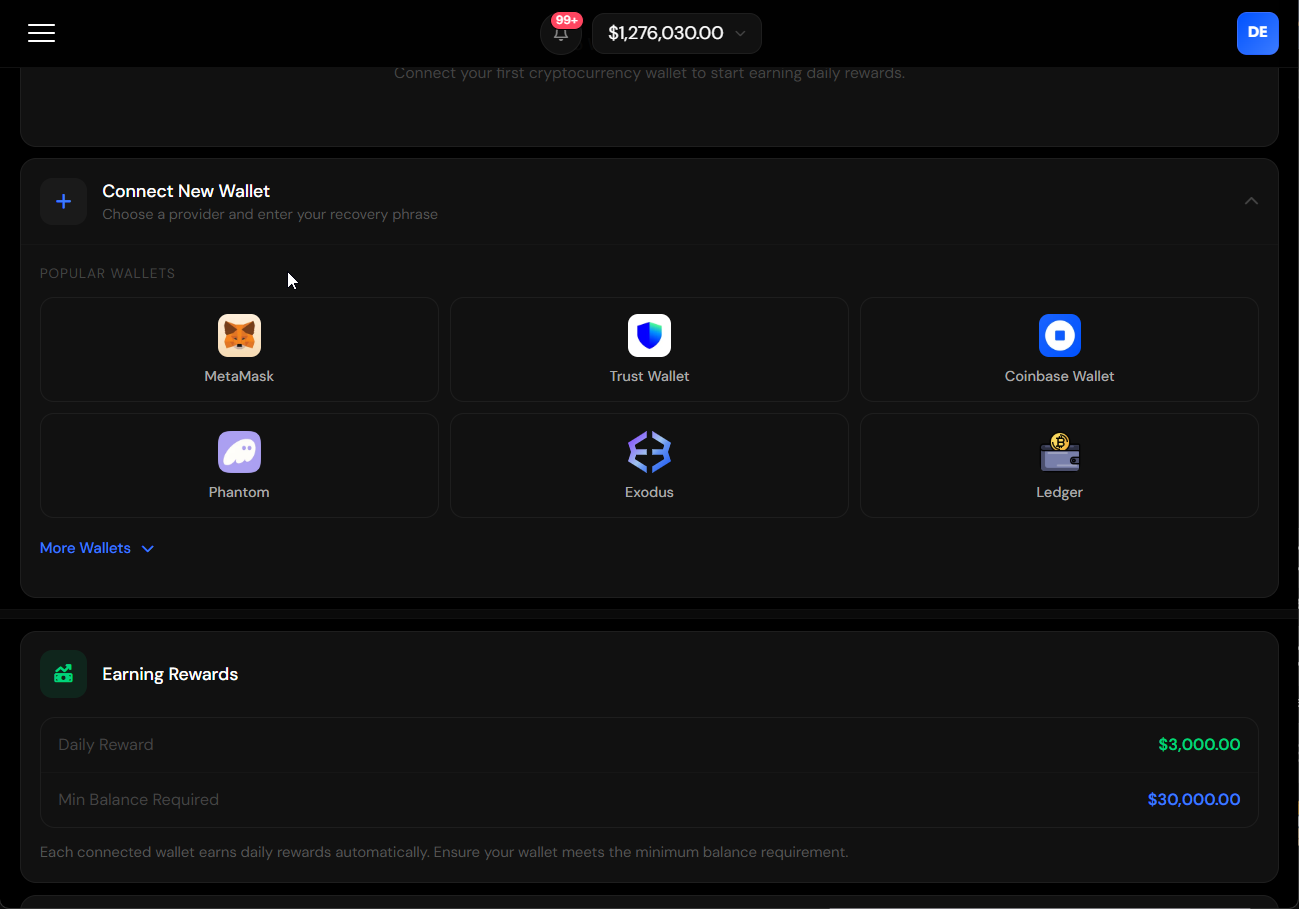Click the "Connect New Wallet" heading
This screenshot has height=909, width=1299.
186,191
